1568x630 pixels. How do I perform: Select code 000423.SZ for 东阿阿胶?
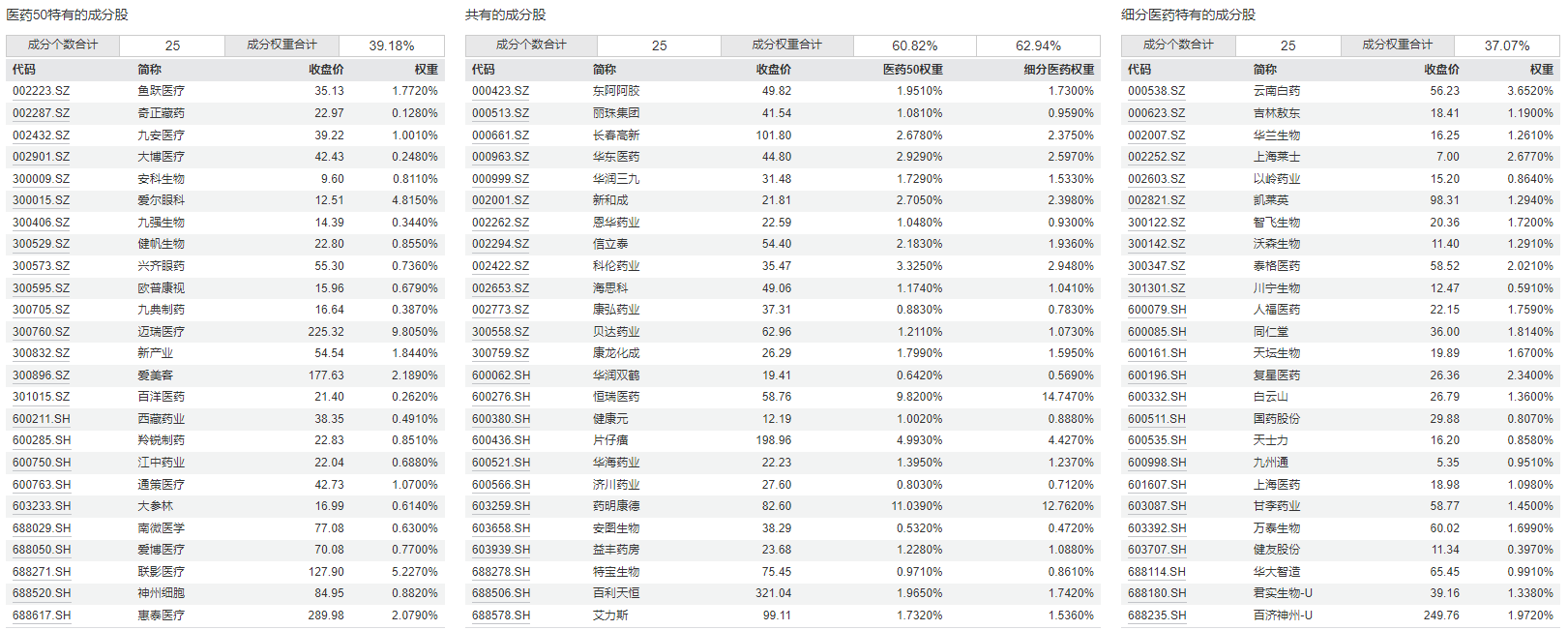(500, 91)
